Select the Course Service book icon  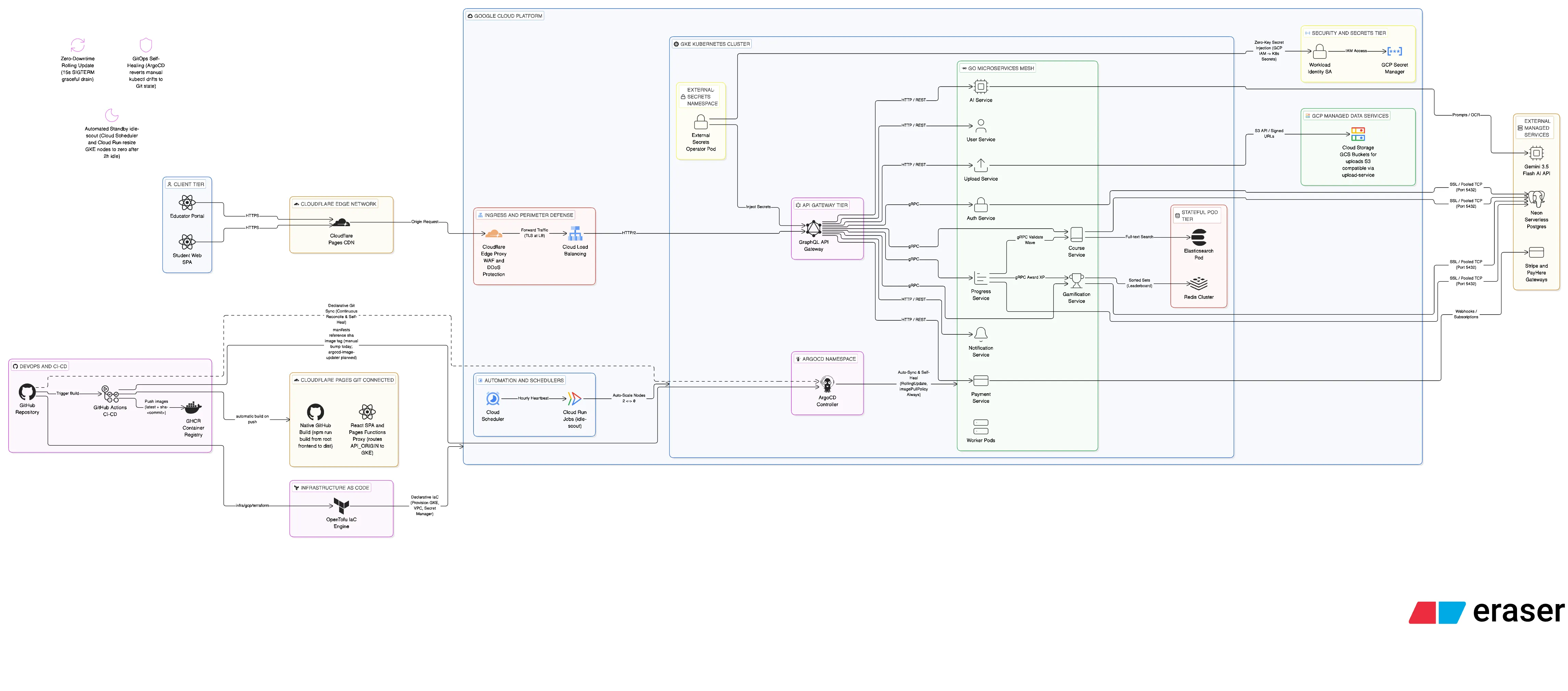(x=1076, y=235)
